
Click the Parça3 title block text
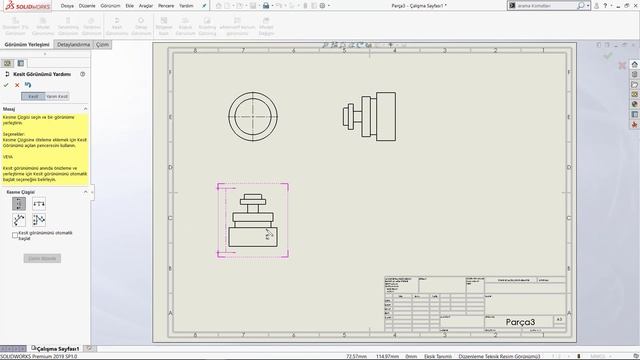click(520, 322)
